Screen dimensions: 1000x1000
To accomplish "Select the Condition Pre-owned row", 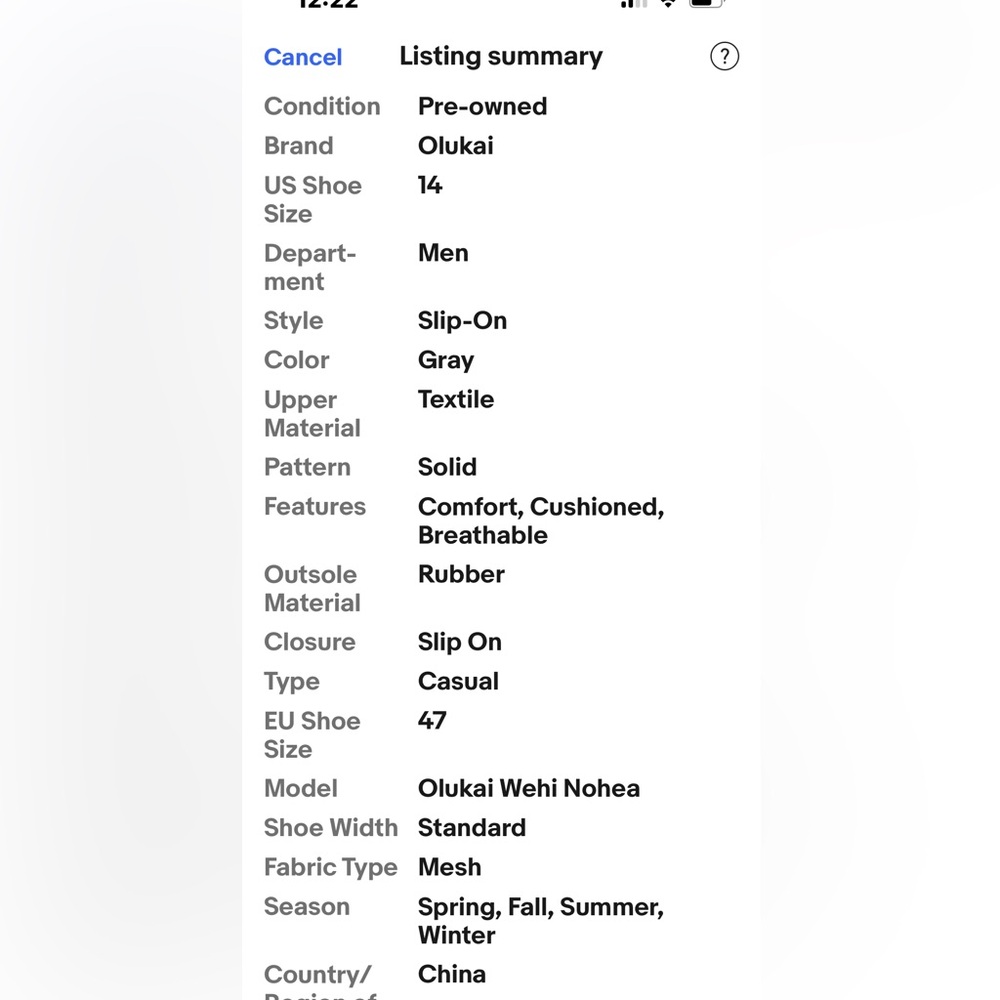I will click(x=501, y=107).
